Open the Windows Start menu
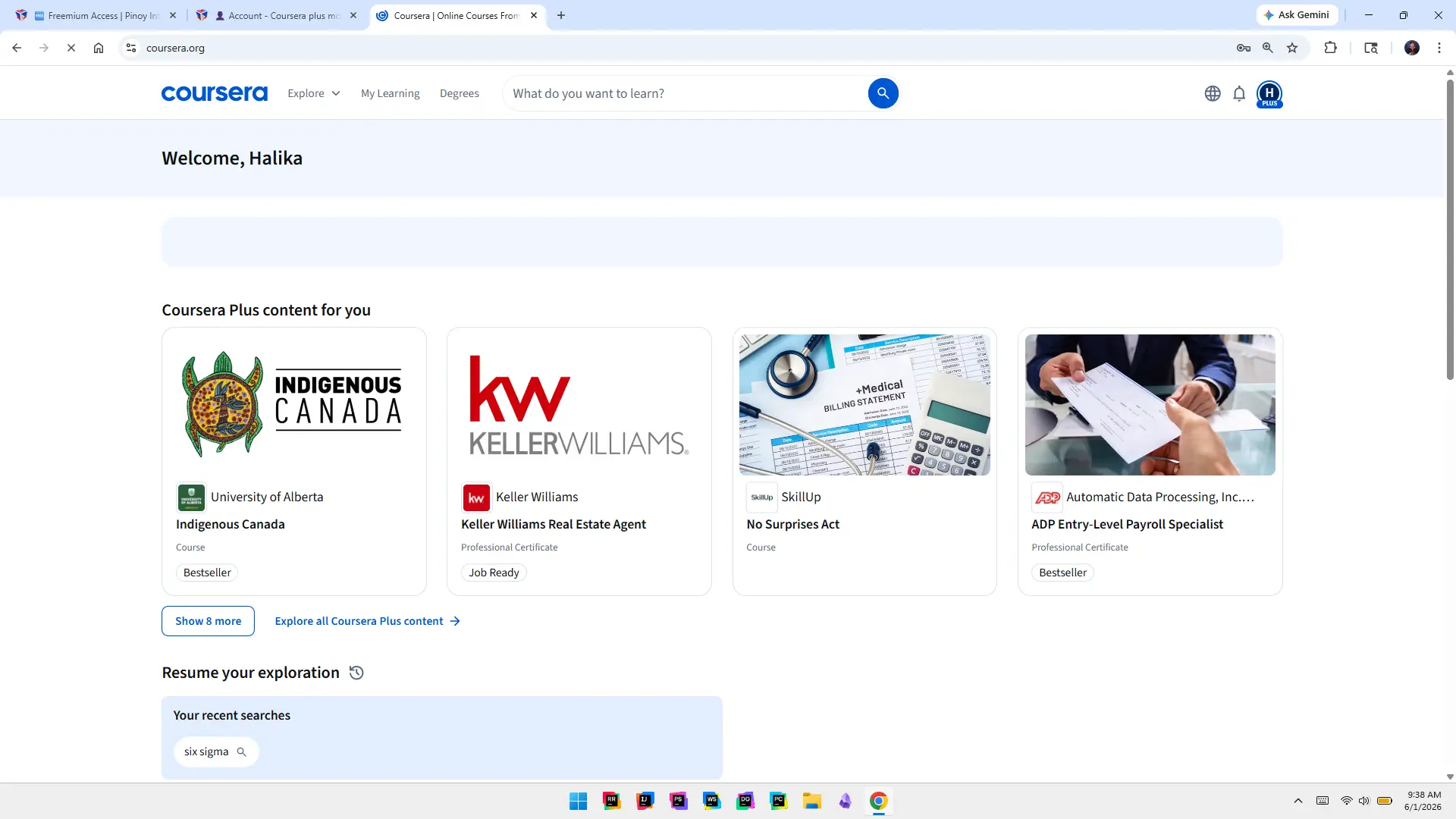This screenshot has height=819, width=1456. [578, 801]
